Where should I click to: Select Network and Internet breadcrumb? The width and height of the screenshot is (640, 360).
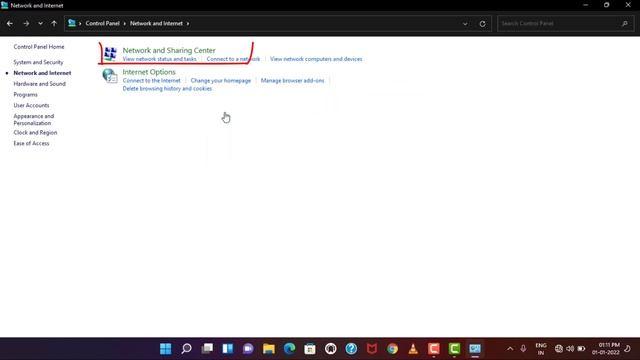pyautogui.click(x=156, y=24)
